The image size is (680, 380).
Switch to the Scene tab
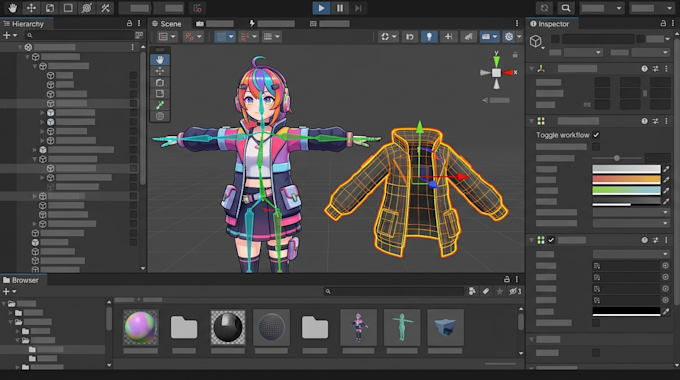click(167, 24)
